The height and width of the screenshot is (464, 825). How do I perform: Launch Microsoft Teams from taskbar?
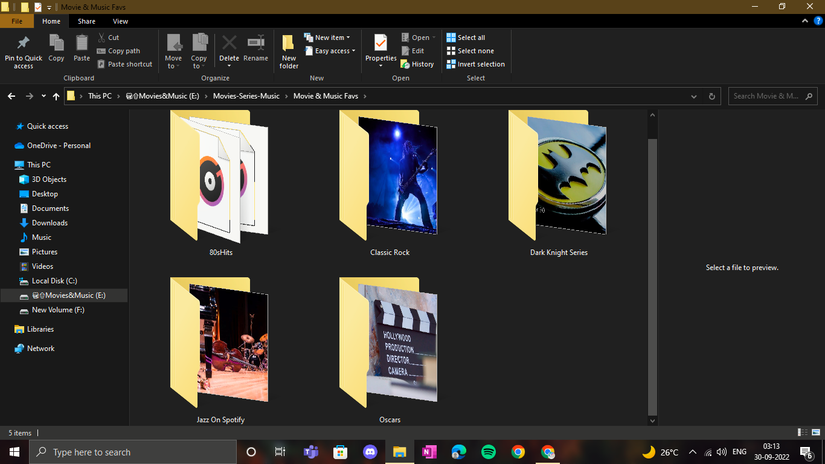(311, 452)
